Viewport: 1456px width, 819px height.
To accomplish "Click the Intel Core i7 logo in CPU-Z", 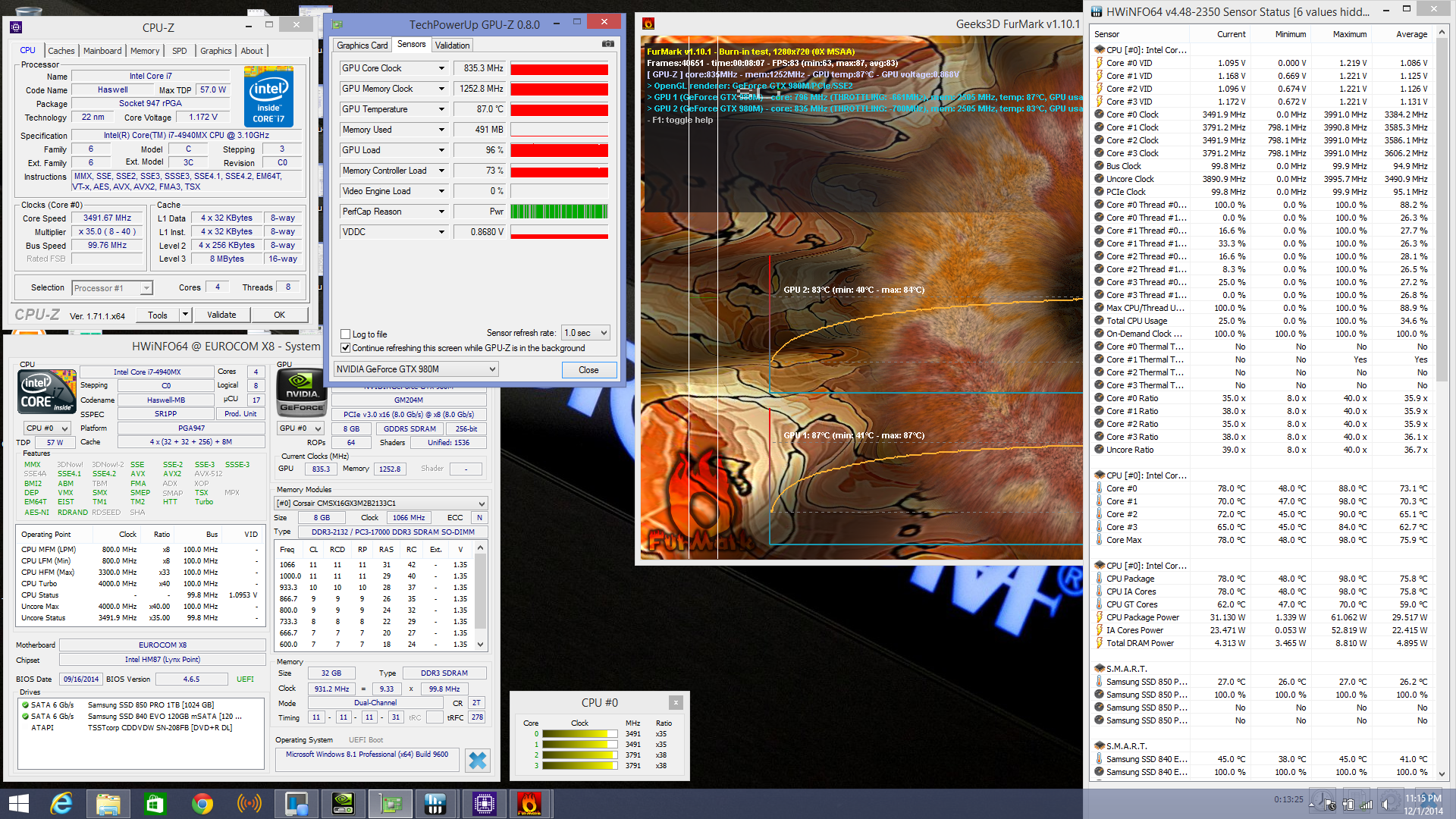I will point(268,97).
